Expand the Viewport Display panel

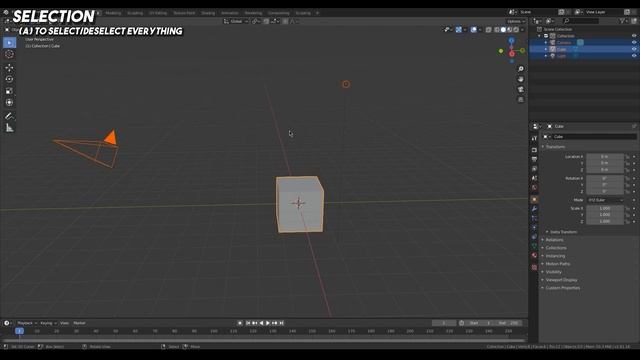tap(560, 280)
